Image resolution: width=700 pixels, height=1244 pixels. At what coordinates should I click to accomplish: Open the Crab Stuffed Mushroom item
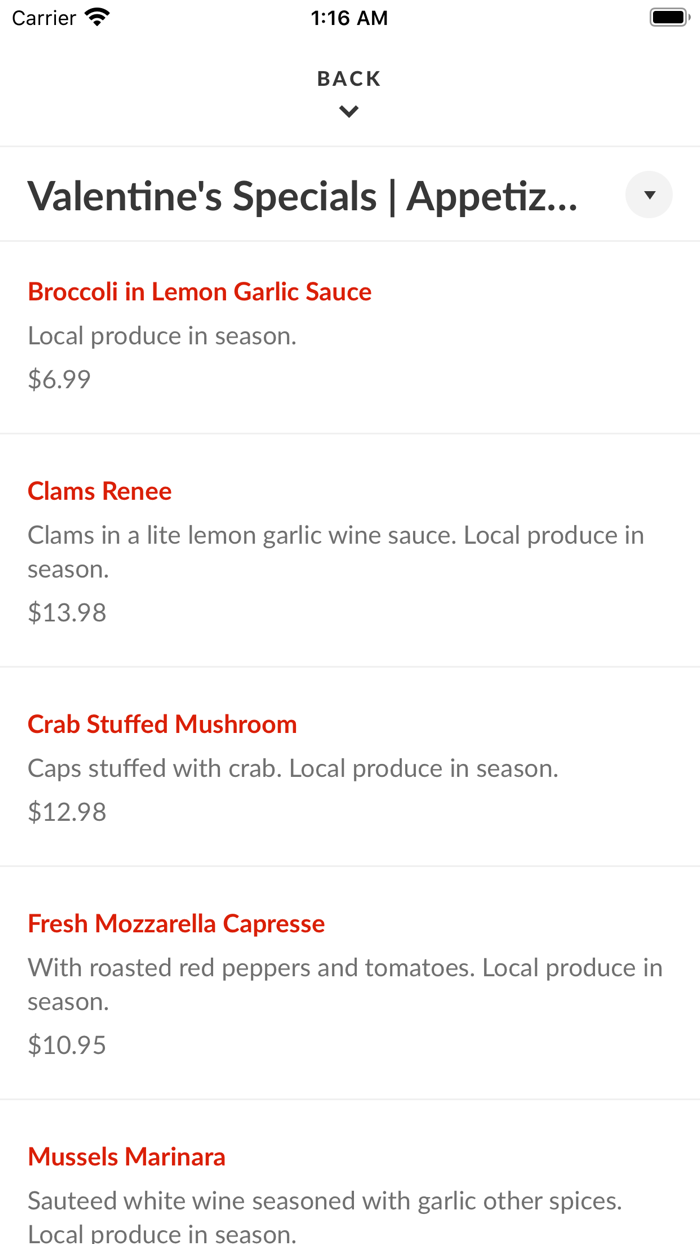pyautogui.click(x=162, y=724)
